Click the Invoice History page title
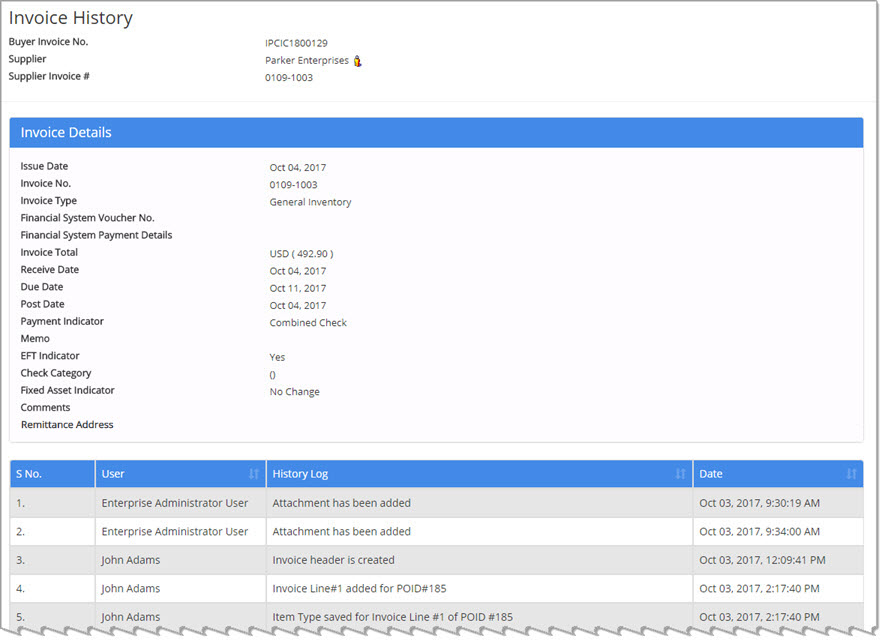Image resolution: width=882 pixels, height=641 pixels. coord(70,17)
